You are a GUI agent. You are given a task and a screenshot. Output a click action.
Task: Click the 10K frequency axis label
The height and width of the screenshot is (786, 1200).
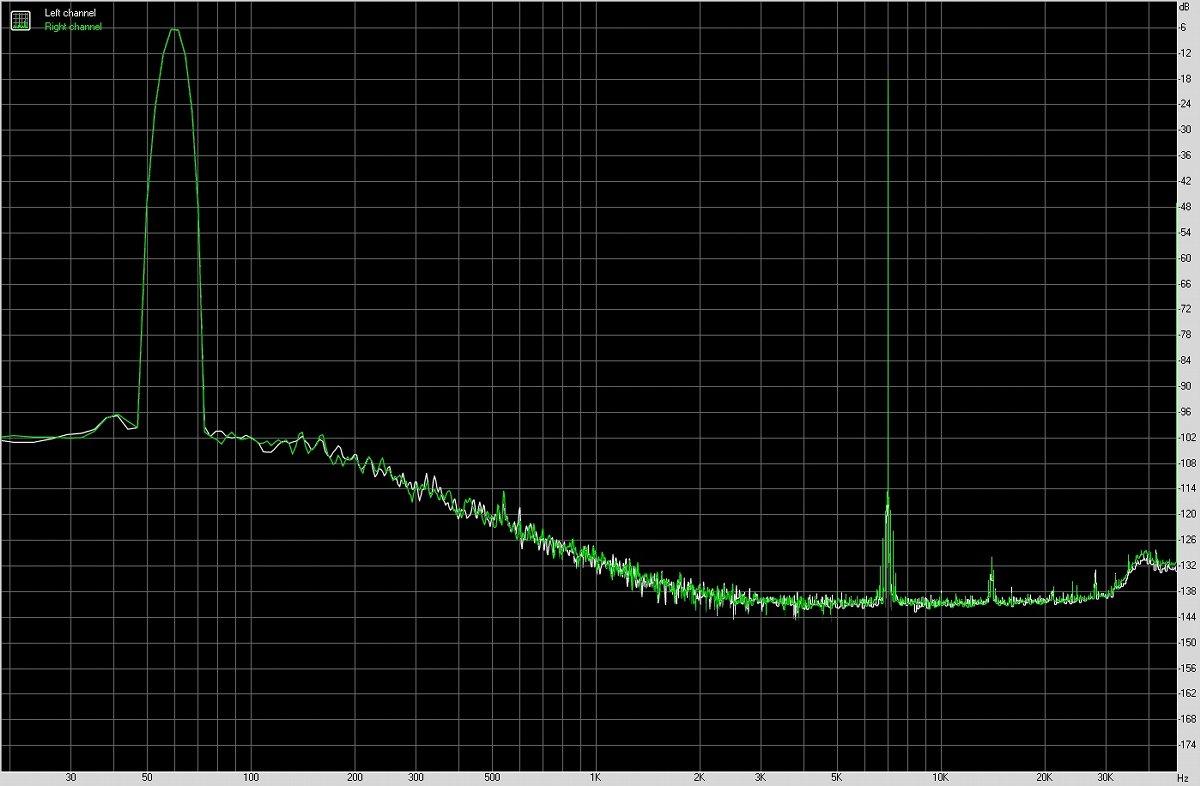click(940, 777)
